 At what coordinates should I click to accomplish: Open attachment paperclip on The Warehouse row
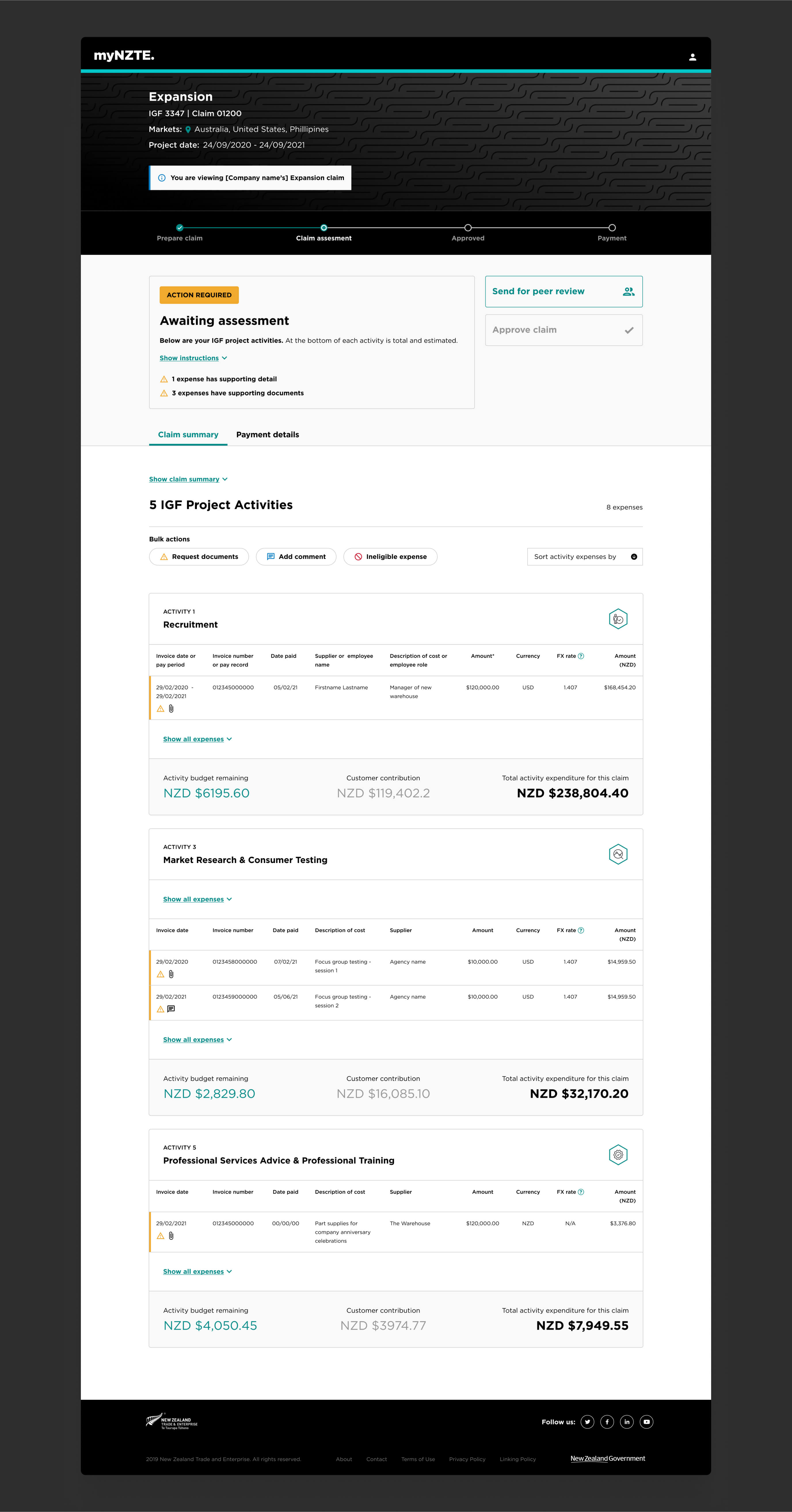pos(171,1236)
